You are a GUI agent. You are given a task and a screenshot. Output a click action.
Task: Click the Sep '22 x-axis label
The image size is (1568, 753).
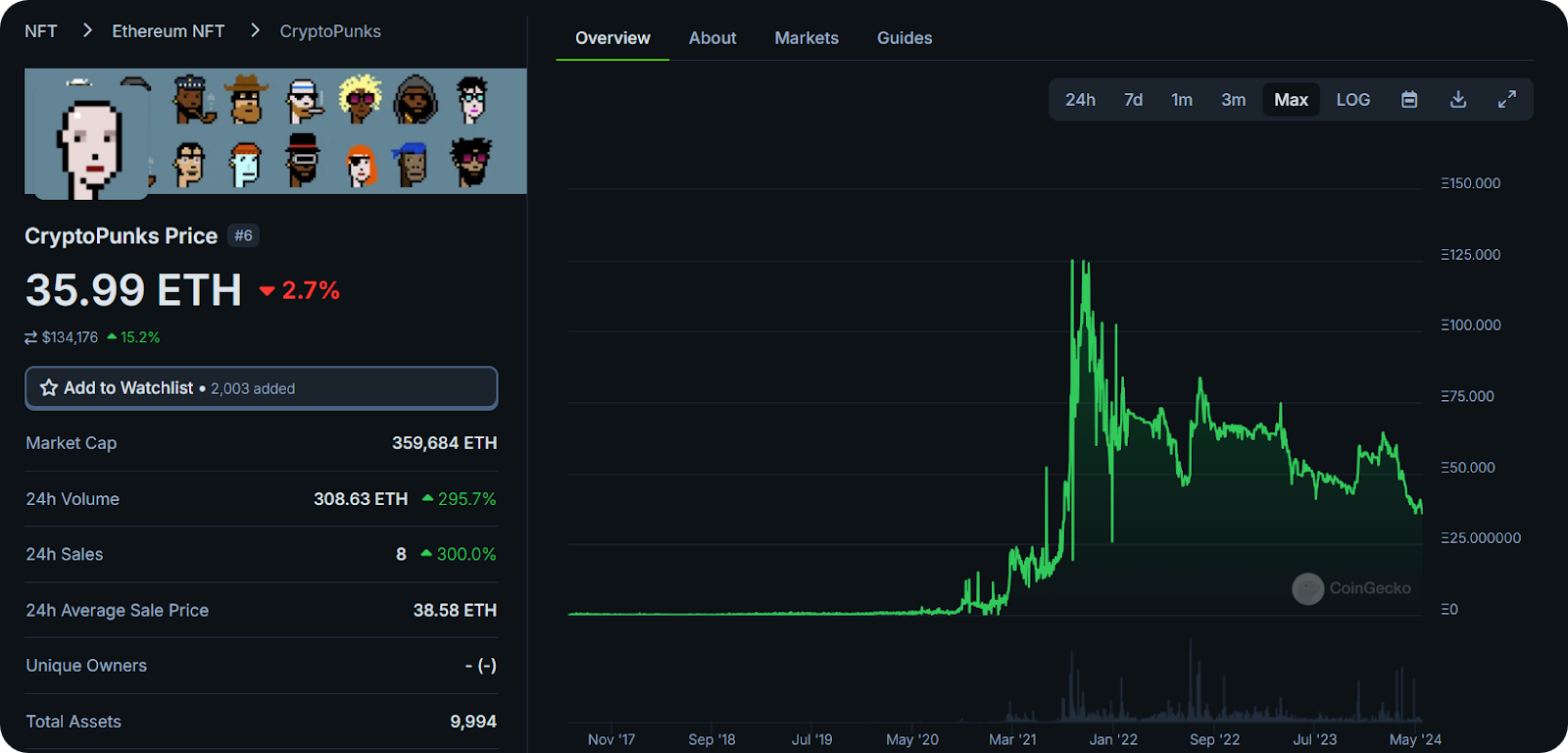click(1214, 739)
